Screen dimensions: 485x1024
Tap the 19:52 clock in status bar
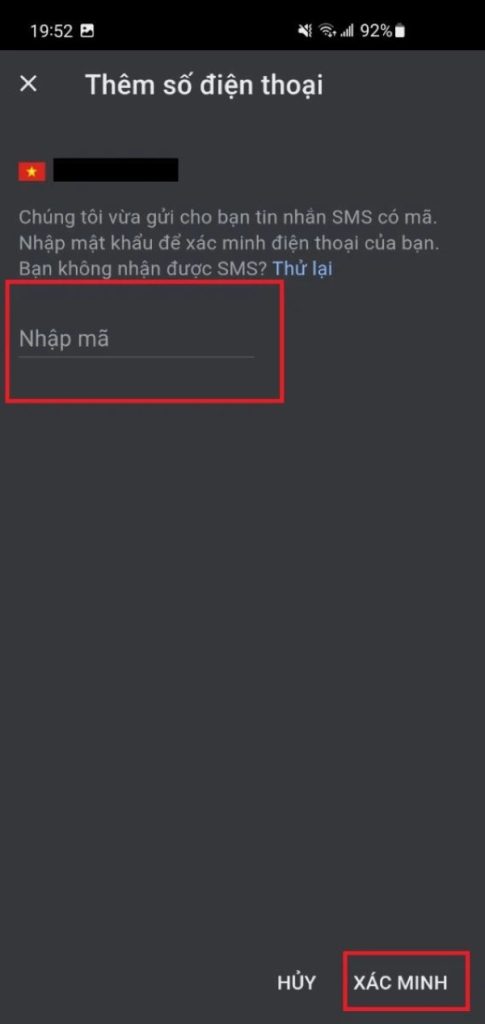(52, 31)
